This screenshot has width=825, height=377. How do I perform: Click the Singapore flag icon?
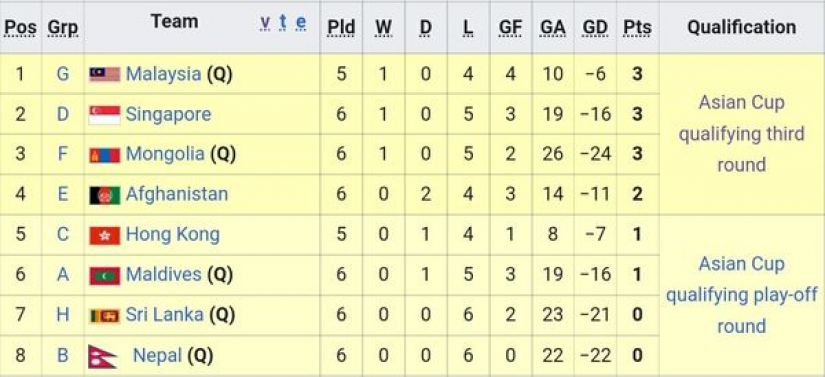(x=104, y=115)
